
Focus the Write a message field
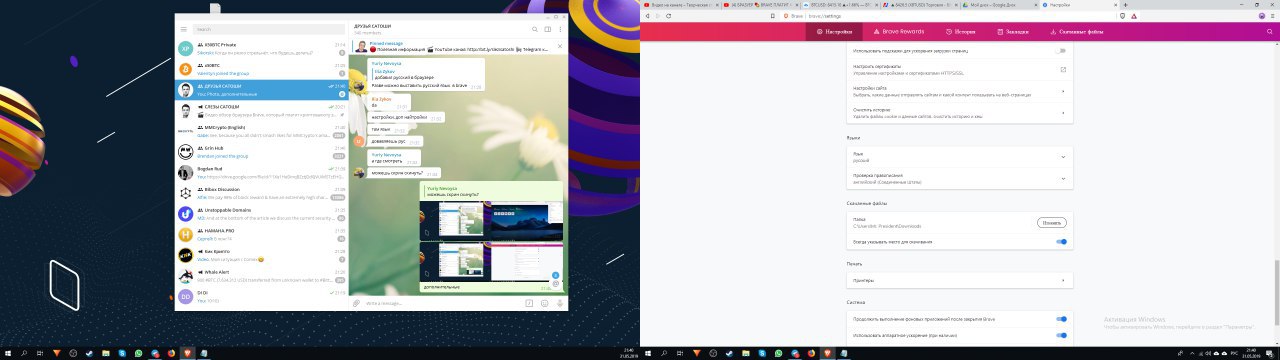(442, 302)
